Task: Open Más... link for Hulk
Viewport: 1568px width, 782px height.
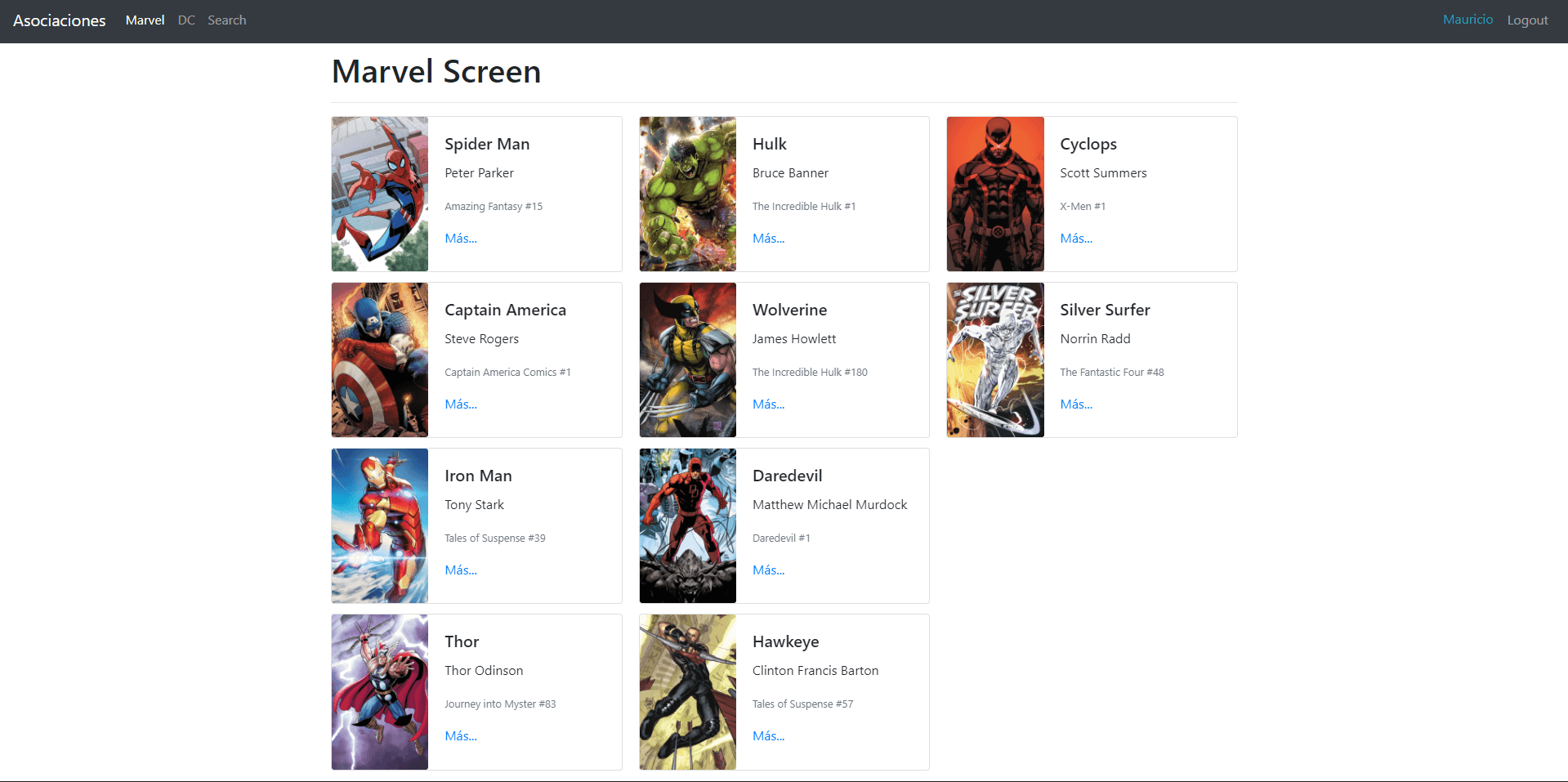Action: pyautogui.click(x=769, y=239)
